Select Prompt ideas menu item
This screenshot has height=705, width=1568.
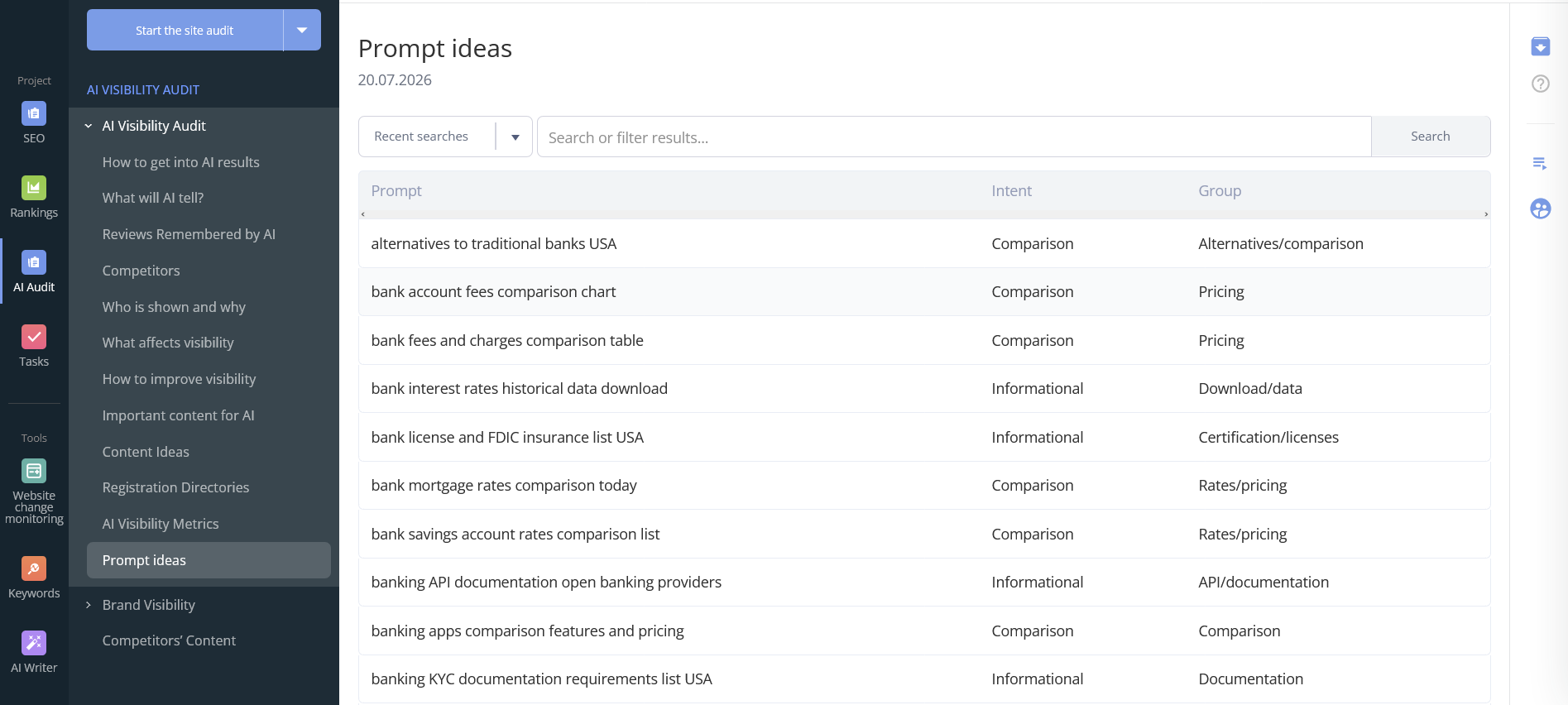[209, 560]
